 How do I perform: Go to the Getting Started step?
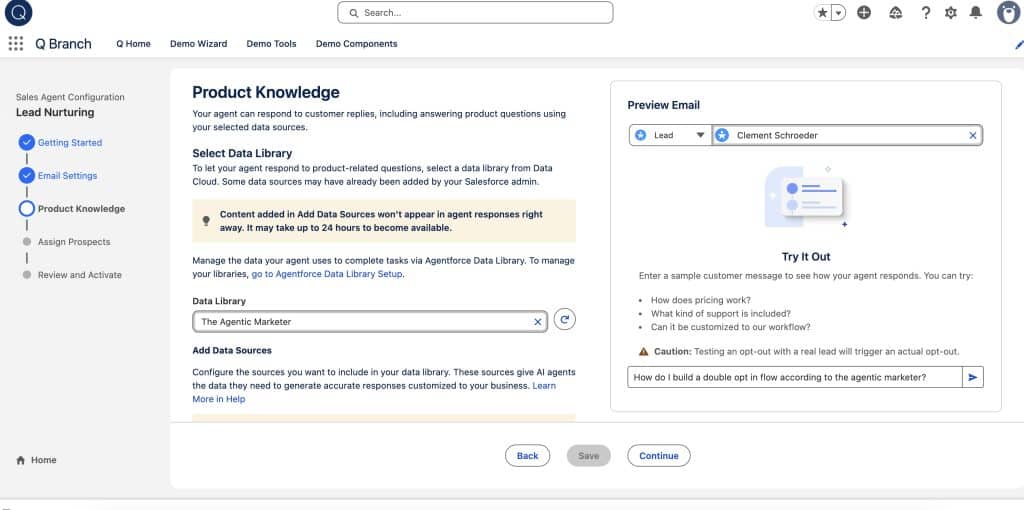click(x=70, y=142)
